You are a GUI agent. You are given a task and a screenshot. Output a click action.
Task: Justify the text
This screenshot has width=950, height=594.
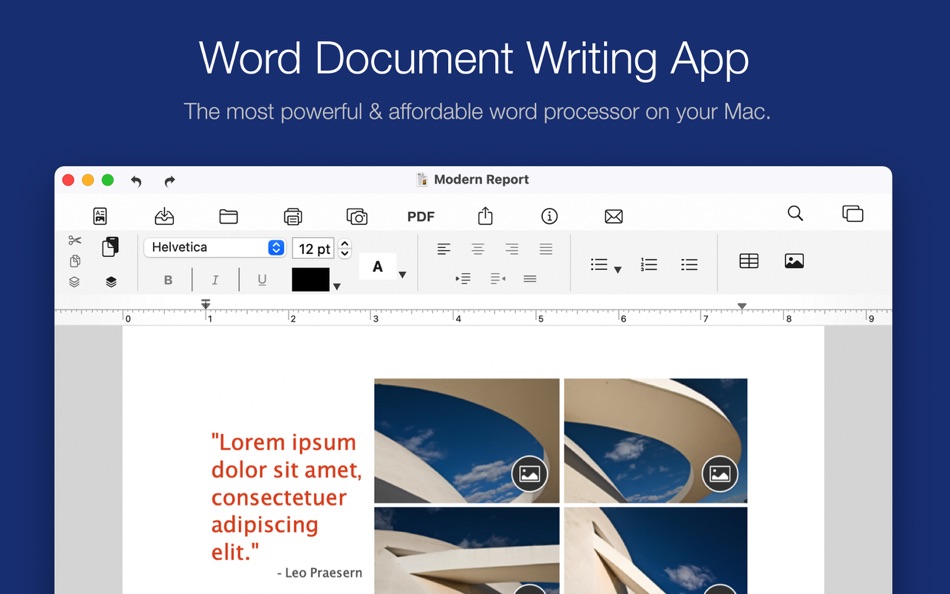click(546, 249)
